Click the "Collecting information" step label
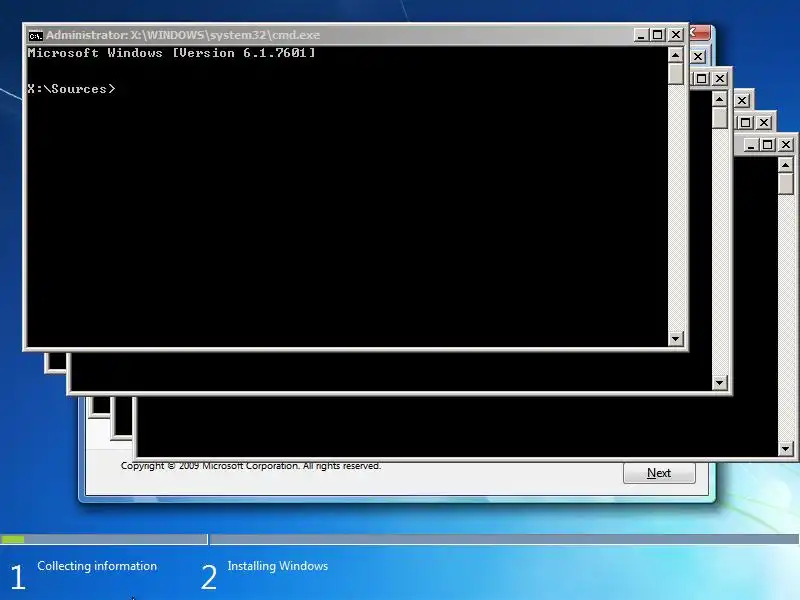The width and height of the screenshot is (800, 600). coord(97,566)
